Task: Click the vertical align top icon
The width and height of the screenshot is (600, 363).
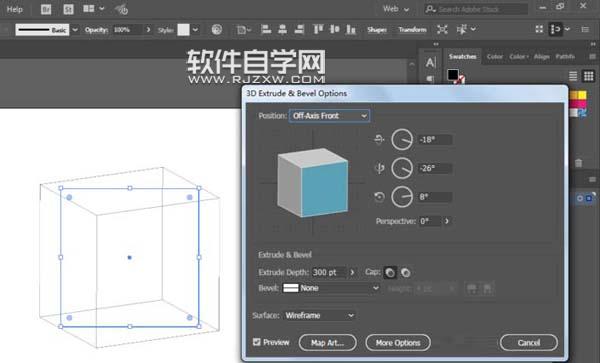Action: [318, 29]
